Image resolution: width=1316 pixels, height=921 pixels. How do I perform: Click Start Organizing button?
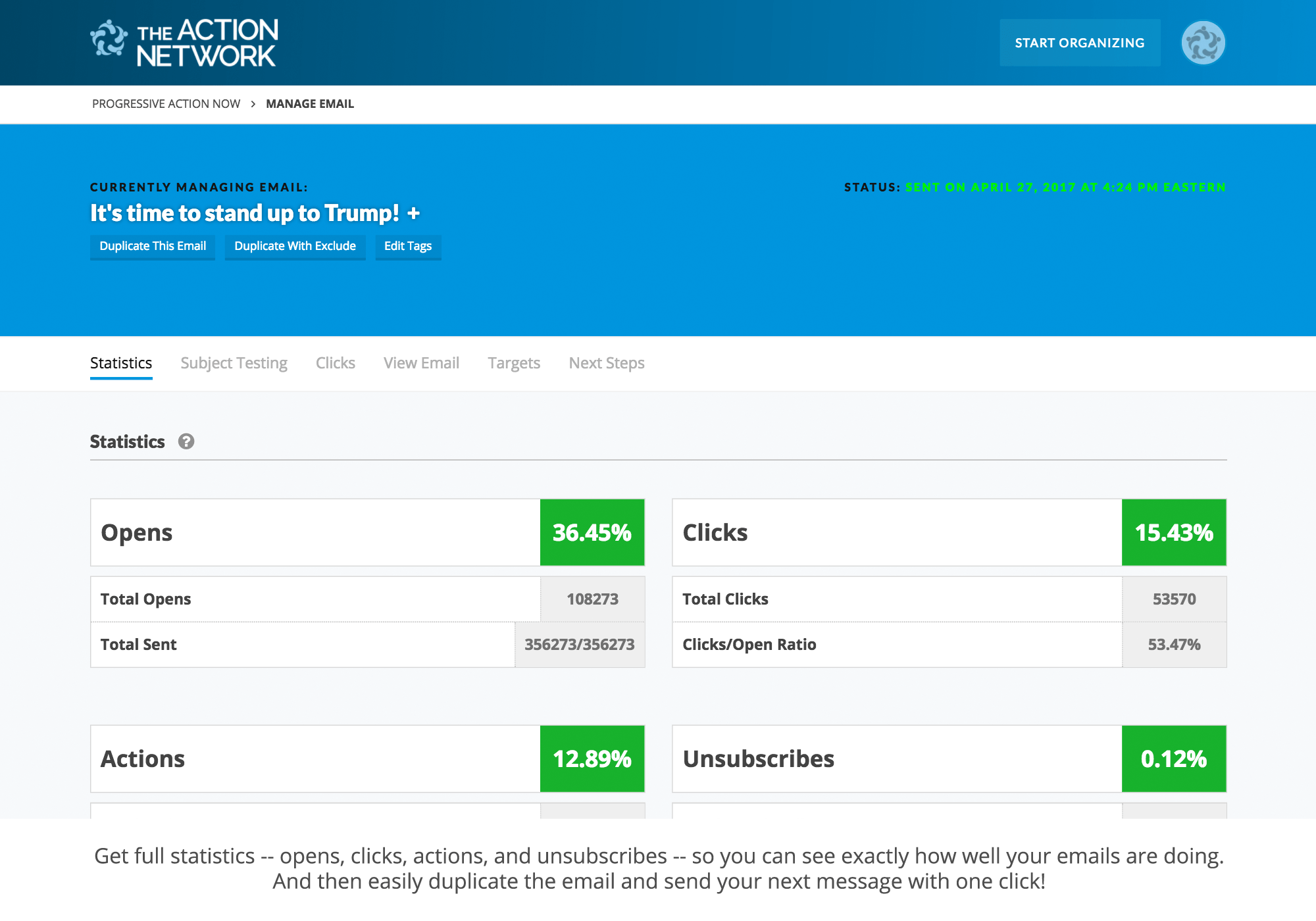click(1080, 43)
